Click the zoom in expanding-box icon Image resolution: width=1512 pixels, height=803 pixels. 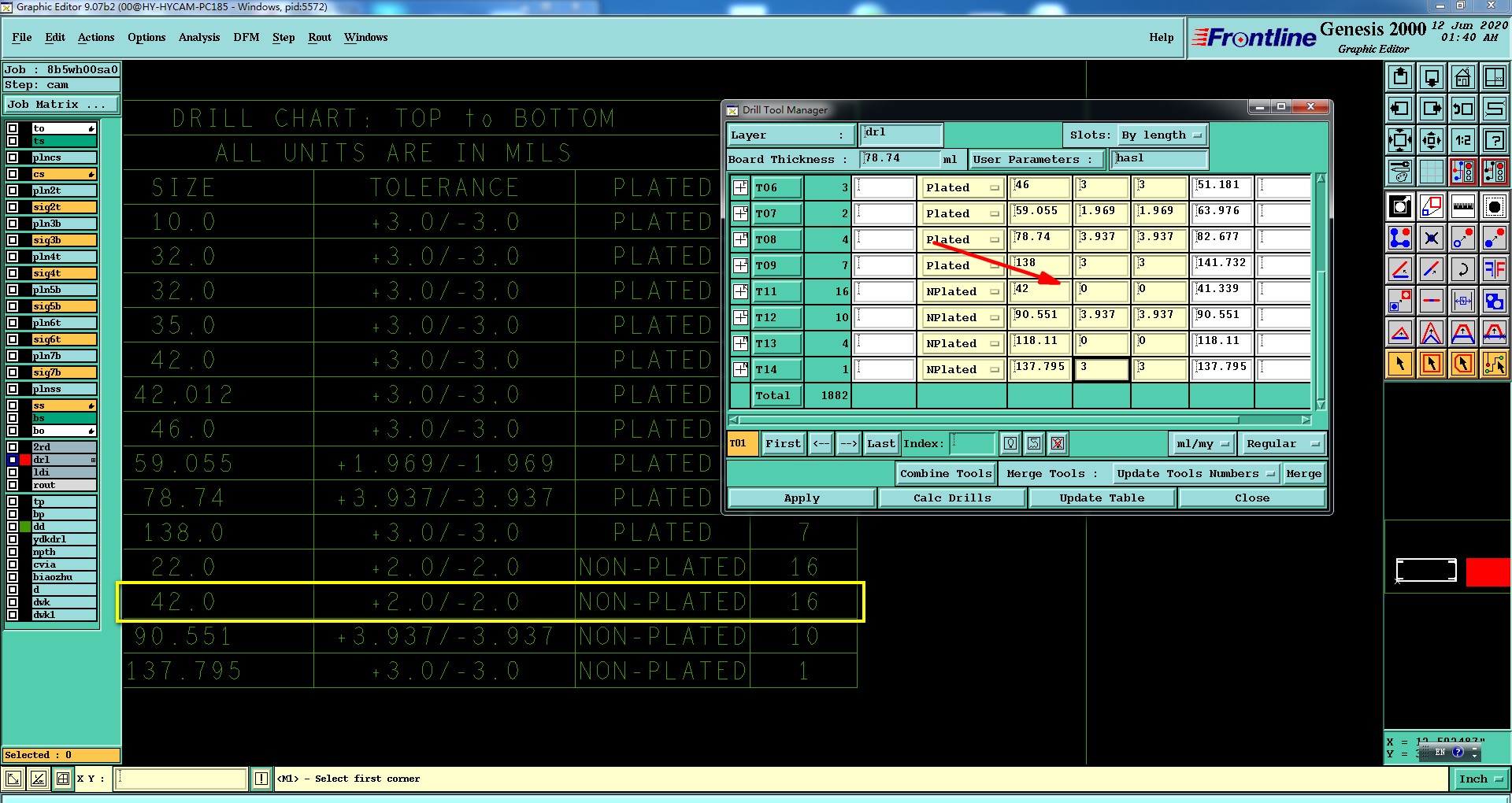click(x=1400, y=140)
